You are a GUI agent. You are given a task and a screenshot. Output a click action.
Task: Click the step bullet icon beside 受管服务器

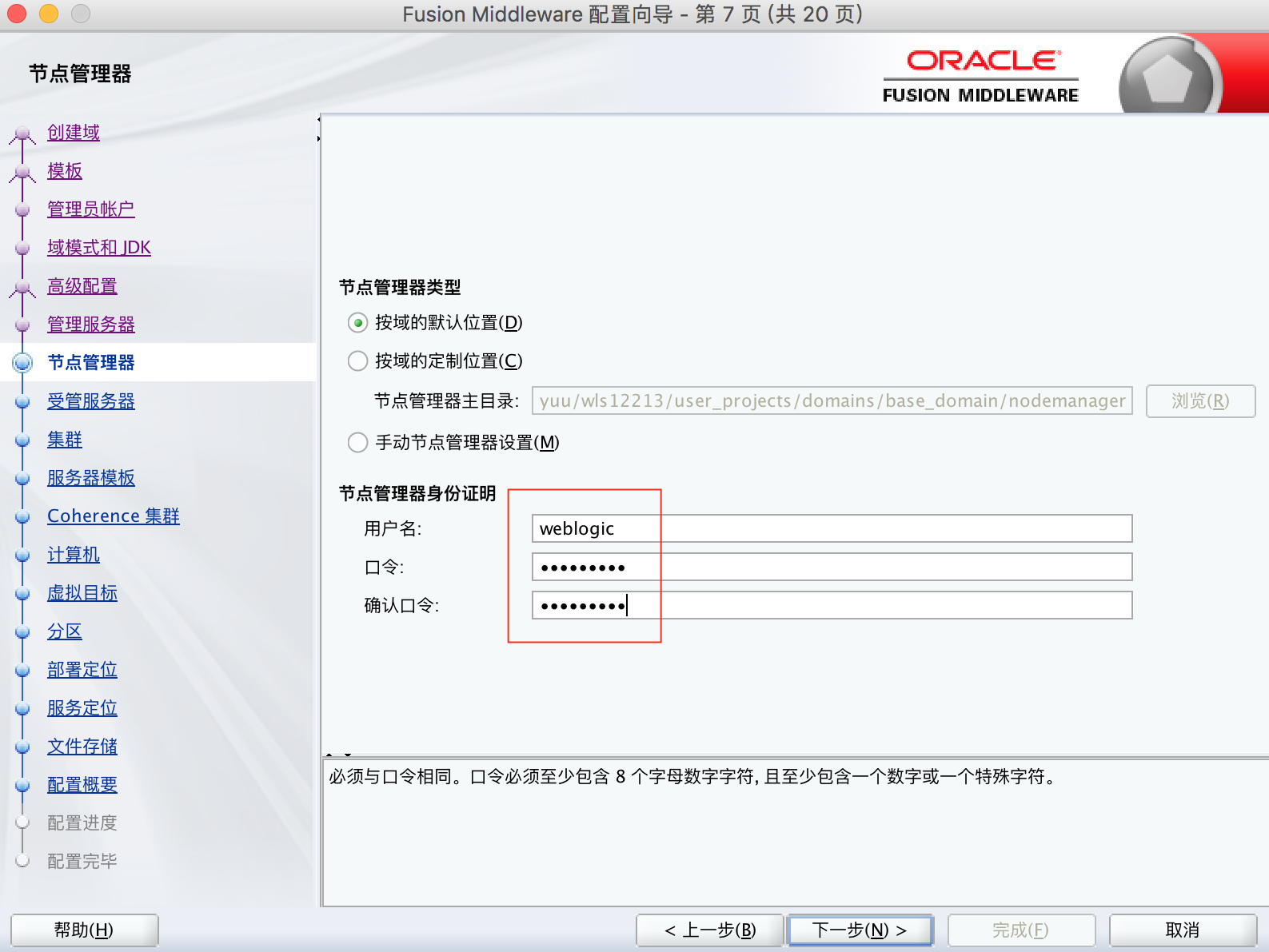pyautogui.click(x=22, y=402)
